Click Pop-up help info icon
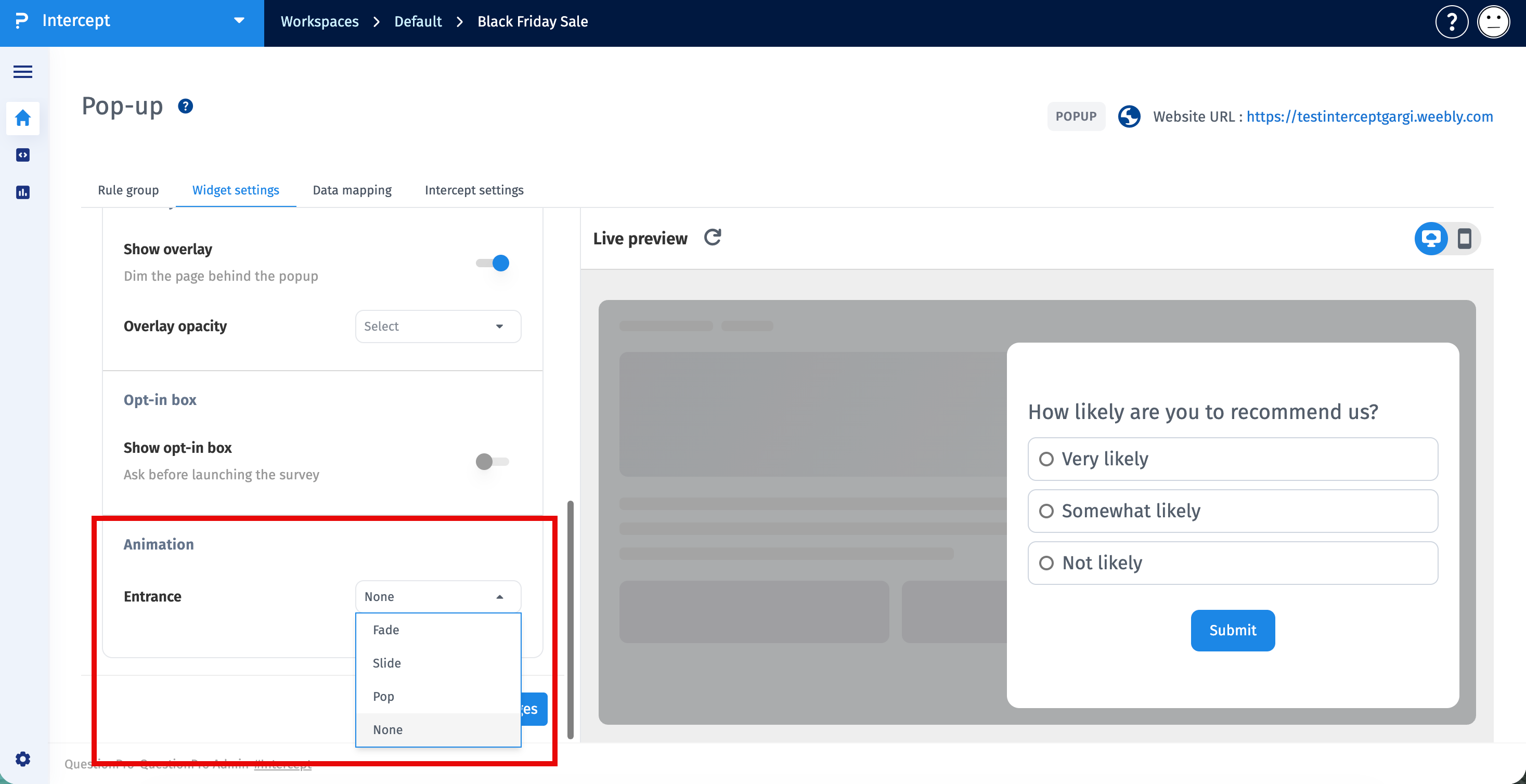This screenshot has width=1526, height=784. click(x=185, y=106)
